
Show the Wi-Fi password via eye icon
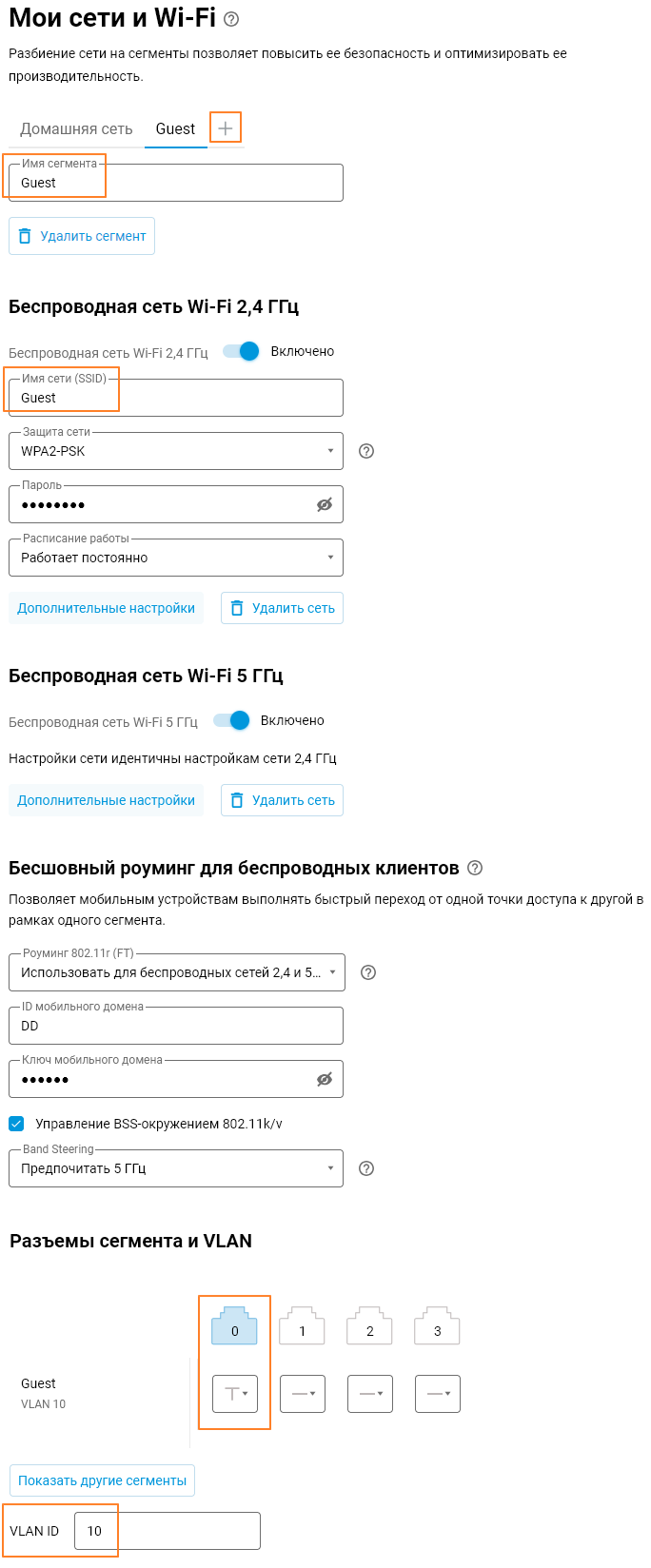coord(325,504)
